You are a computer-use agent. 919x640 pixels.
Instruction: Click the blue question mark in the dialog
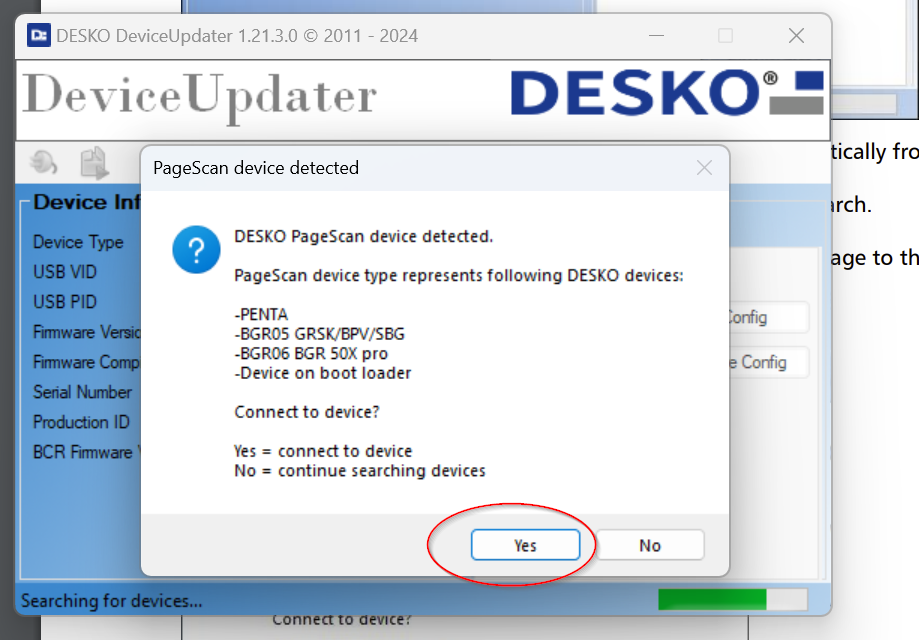tap(195, 251)
